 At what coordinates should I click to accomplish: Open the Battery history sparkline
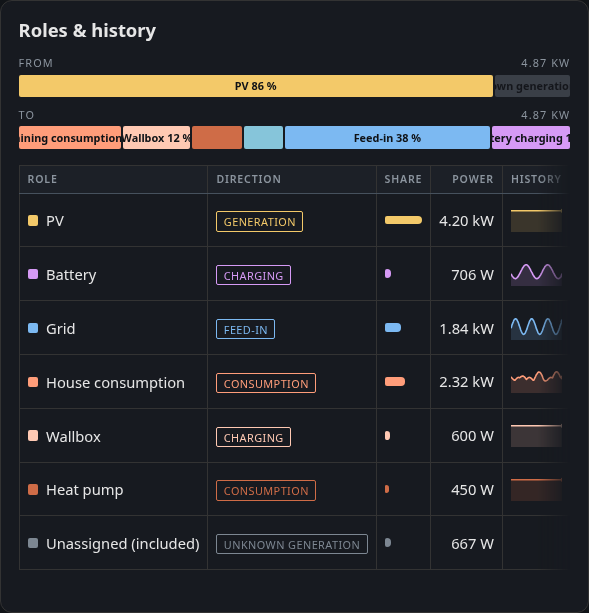pyautogui.click(x=536, y=274)
